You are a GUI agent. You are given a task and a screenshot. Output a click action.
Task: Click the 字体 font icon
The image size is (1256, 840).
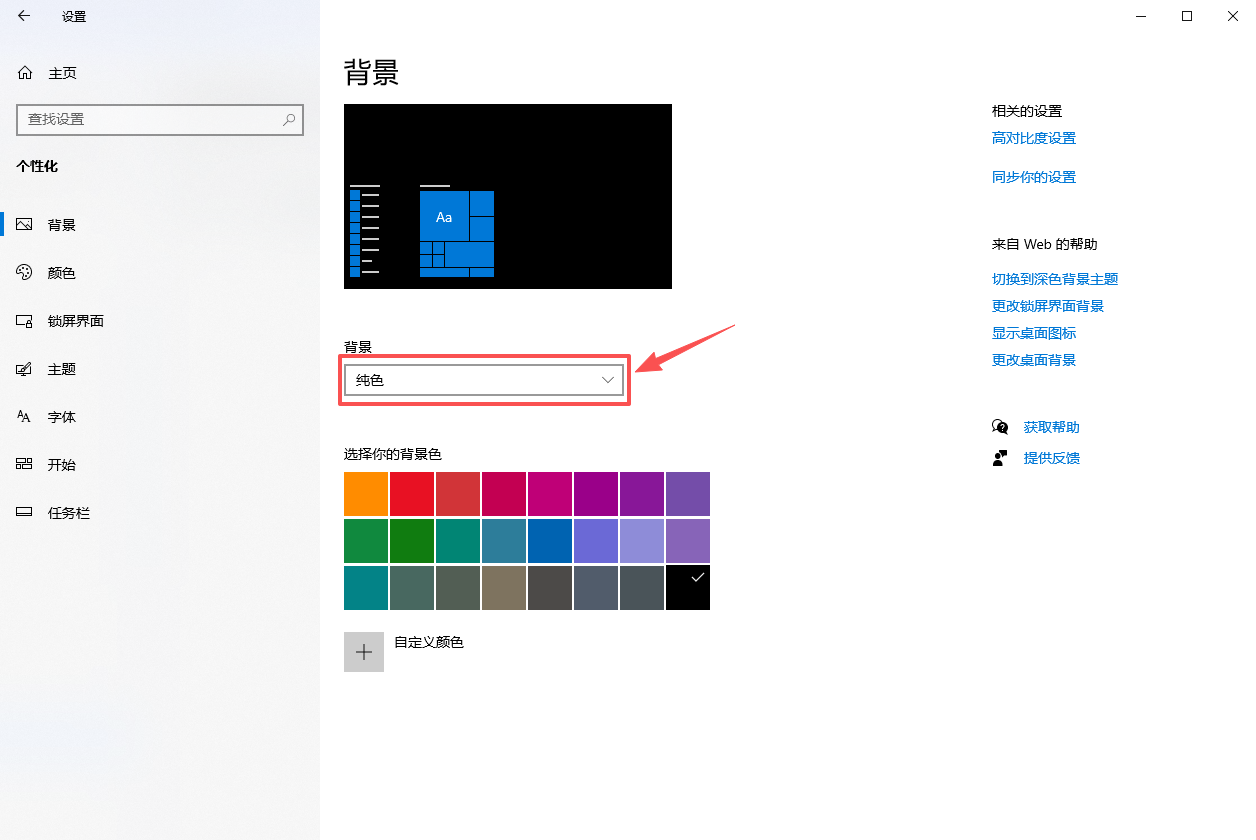pyautogui.click(x=25, y=417)
